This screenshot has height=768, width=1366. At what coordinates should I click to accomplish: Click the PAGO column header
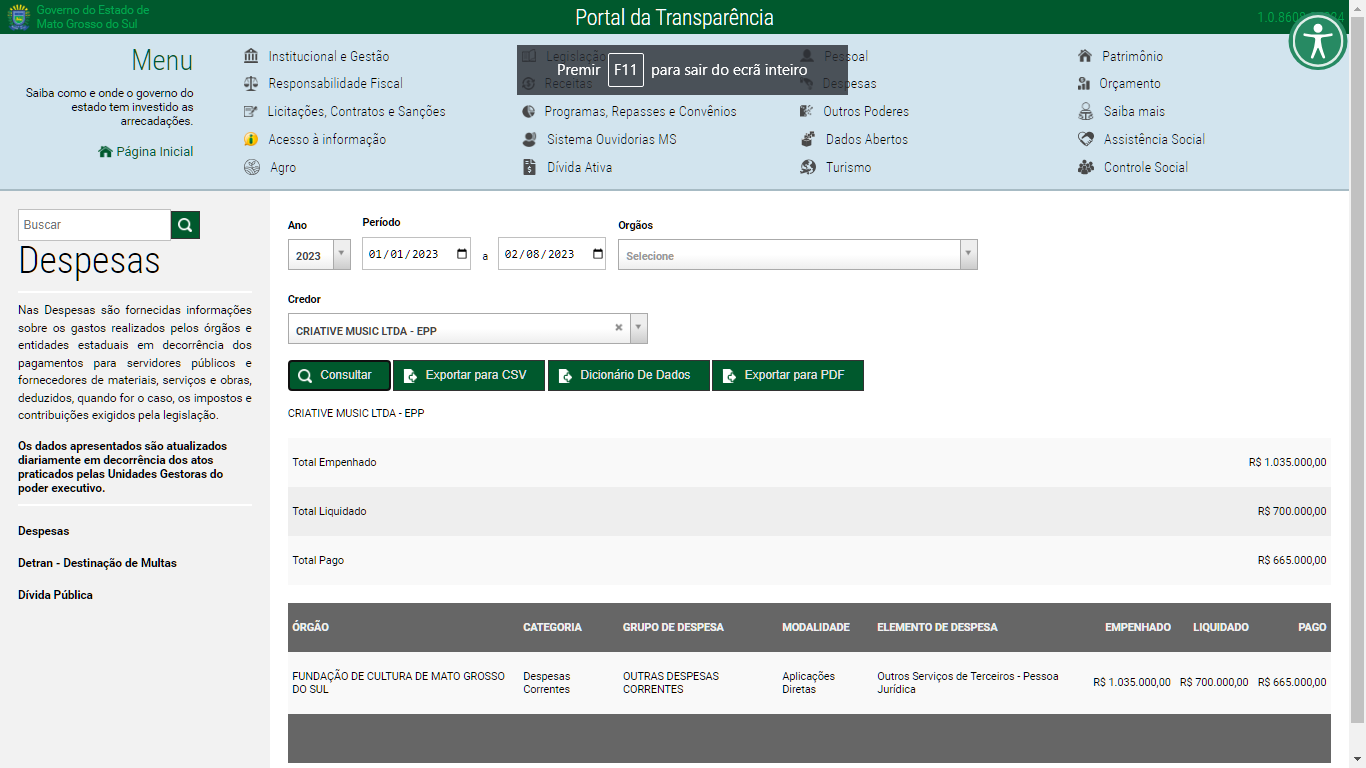(x=1312, y=627)
